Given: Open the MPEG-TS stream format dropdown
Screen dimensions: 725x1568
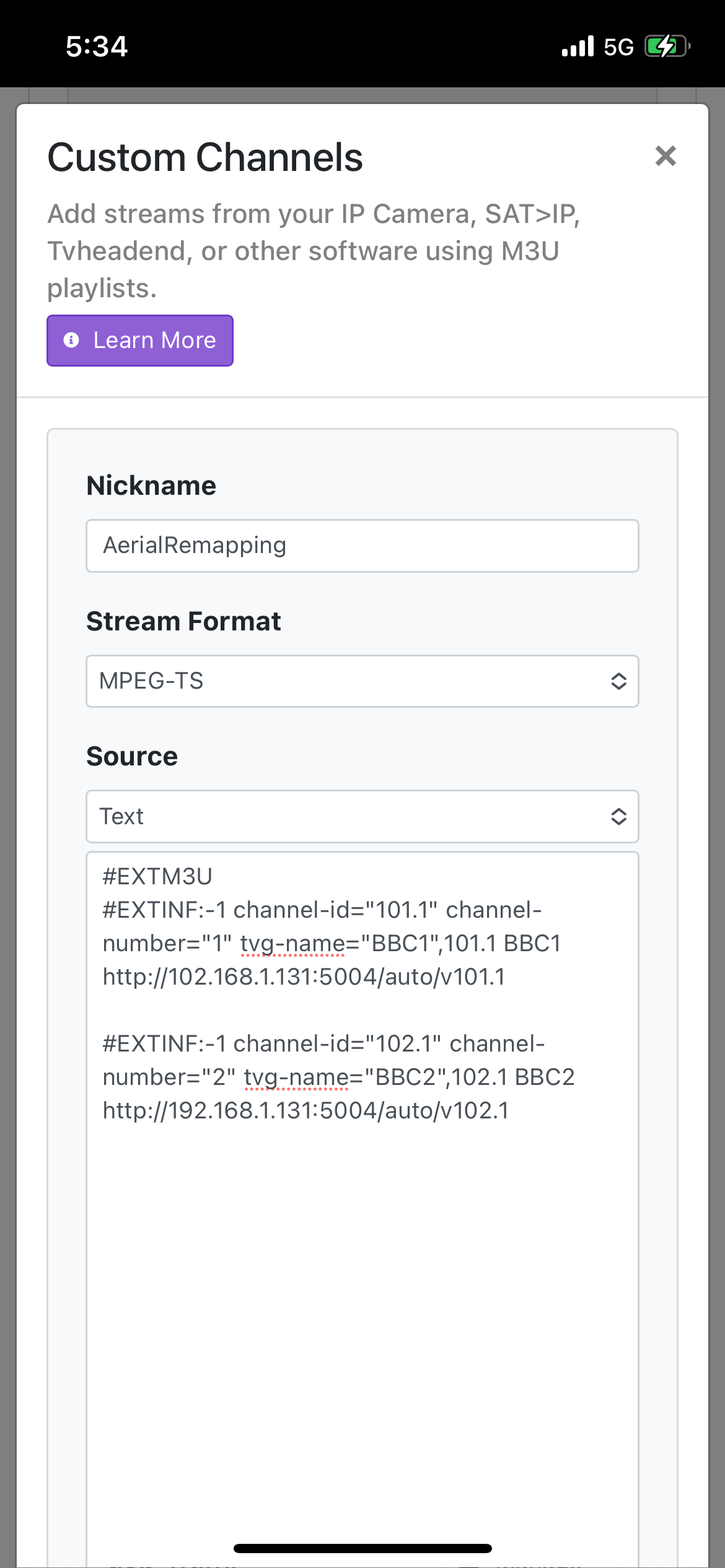Looking at the screenshot, I should tap(347, 681).
